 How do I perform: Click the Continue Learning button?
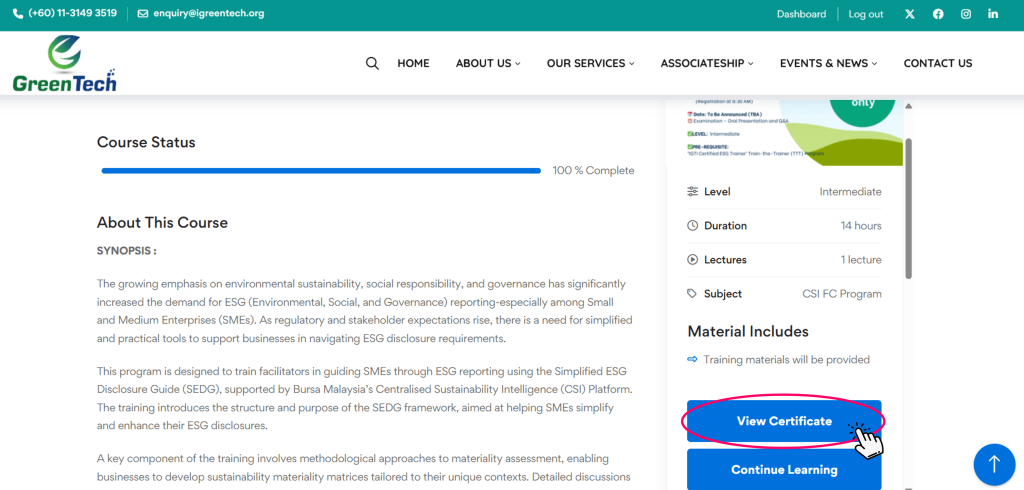[784, 469]
